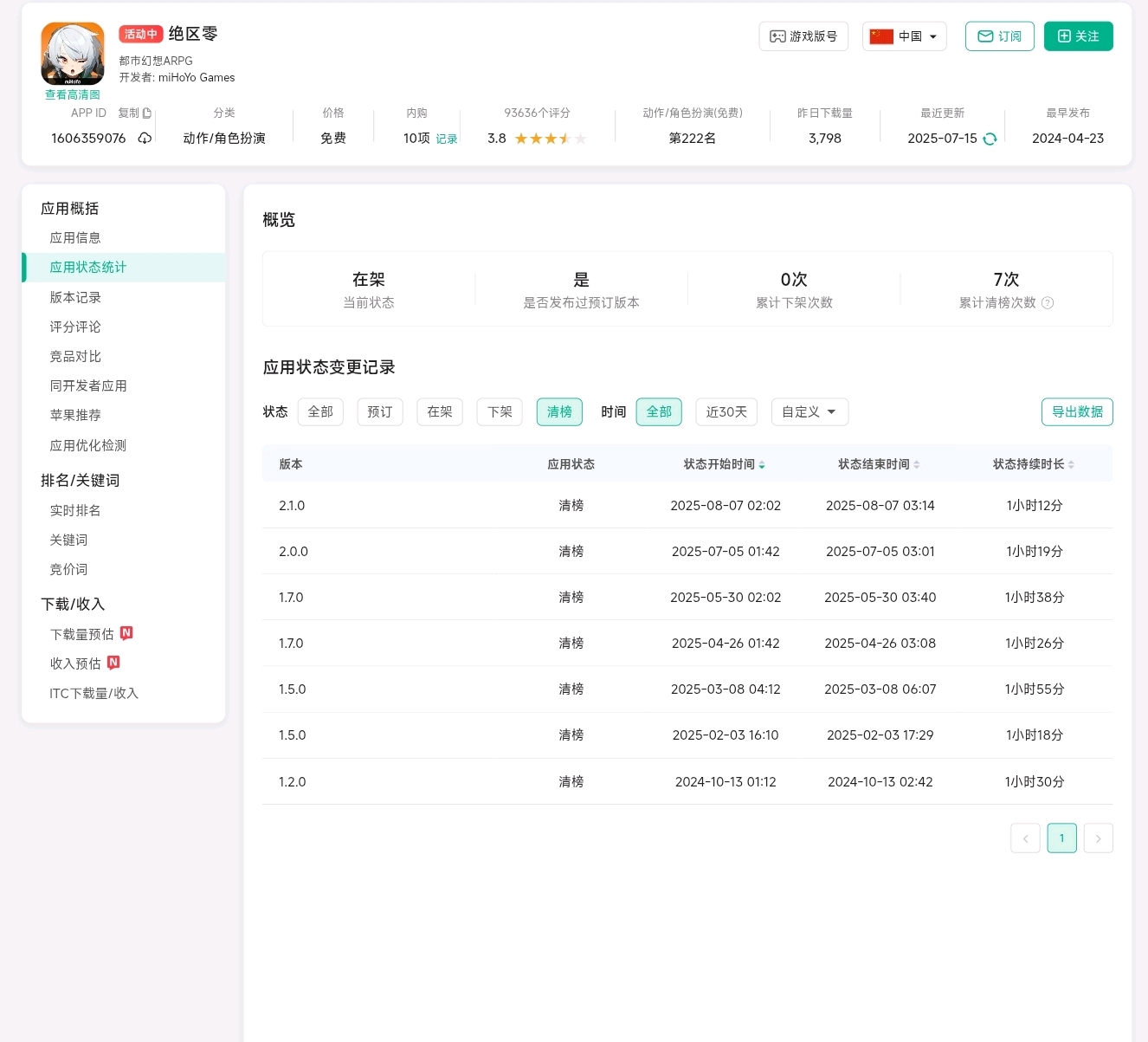Sort by 状态开始时间 column arrows
This screenshot has width=1148, height=1042.
coord(762,465)
